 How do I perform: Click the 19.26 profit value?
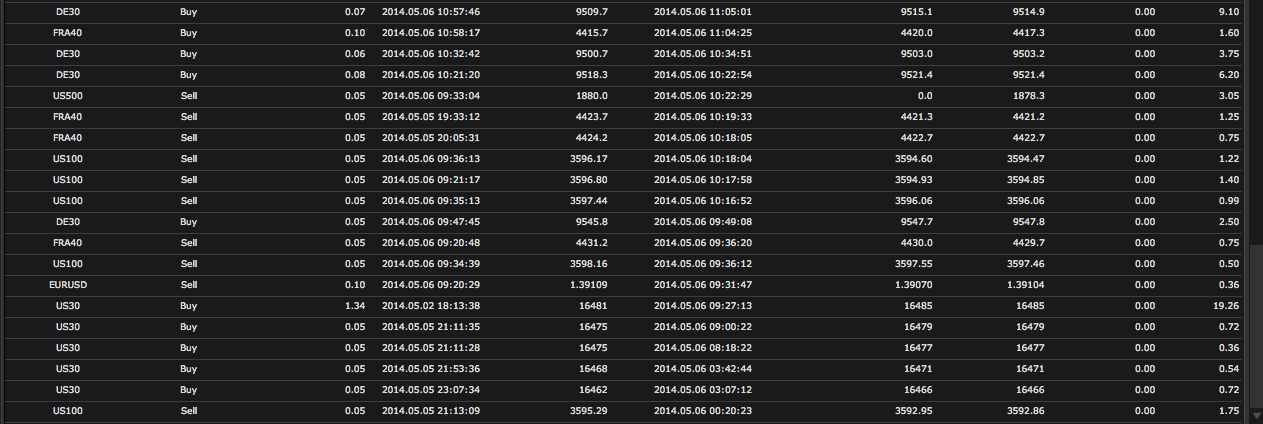(x=1226, y=306)
